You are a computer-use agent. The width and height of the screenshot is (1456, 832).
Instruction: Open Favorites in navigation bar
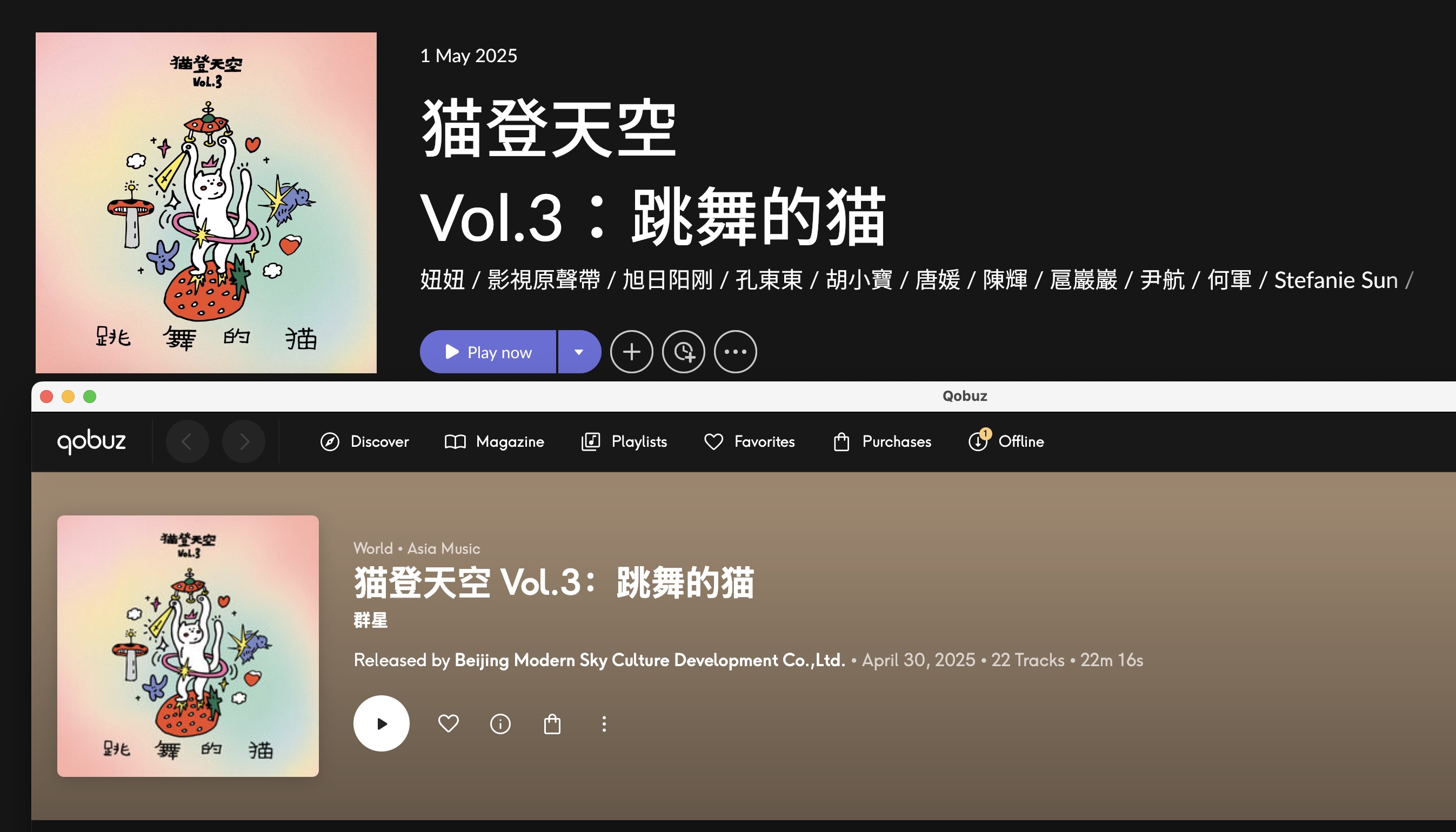[750, 442]
